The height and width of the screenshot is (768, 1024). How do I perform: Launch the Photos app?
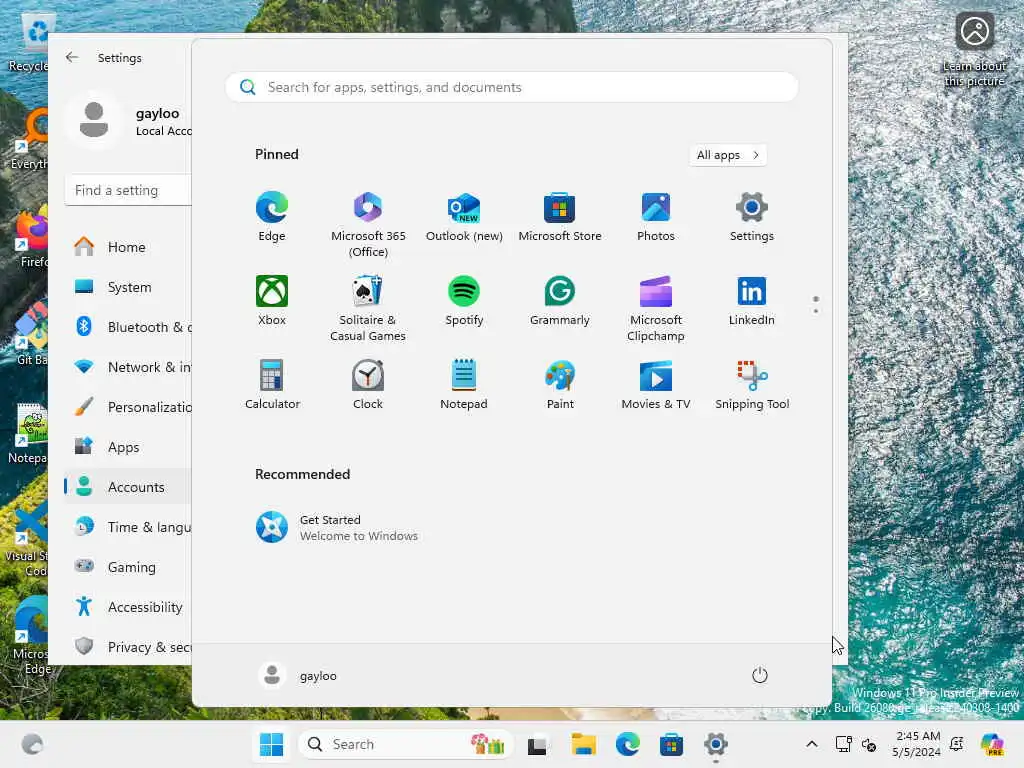[x=656, y=217]
